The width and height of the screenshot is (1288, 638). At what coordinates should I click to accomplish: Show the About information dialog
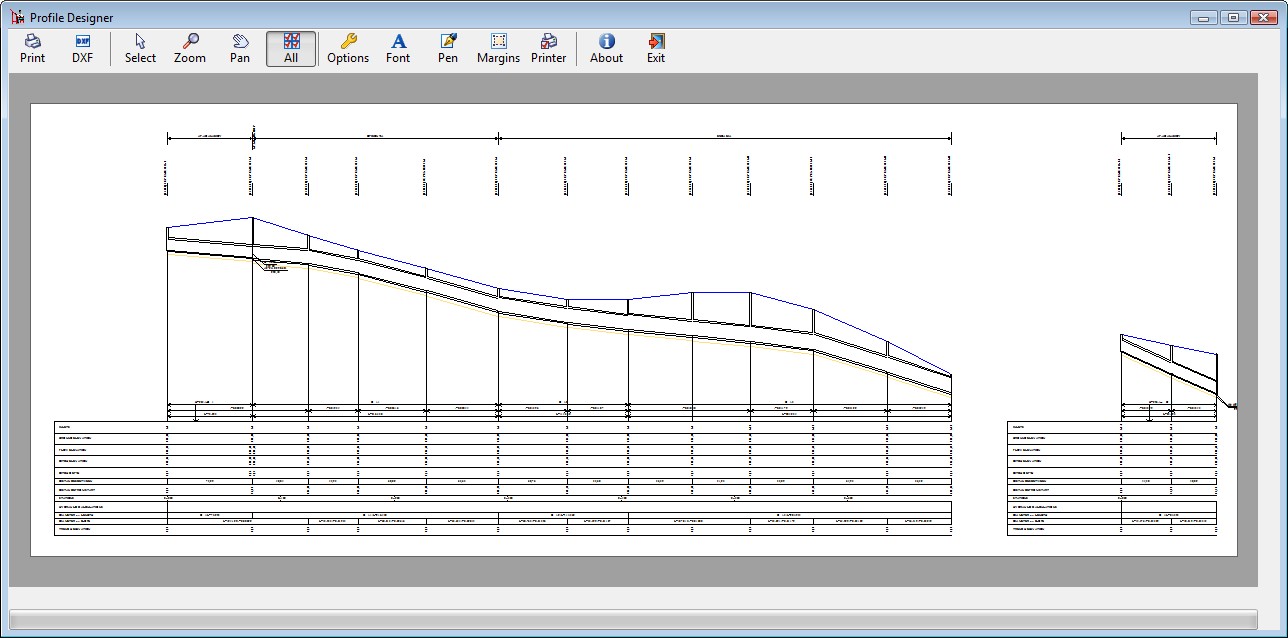pyautogui.click(x=606, y=48)
